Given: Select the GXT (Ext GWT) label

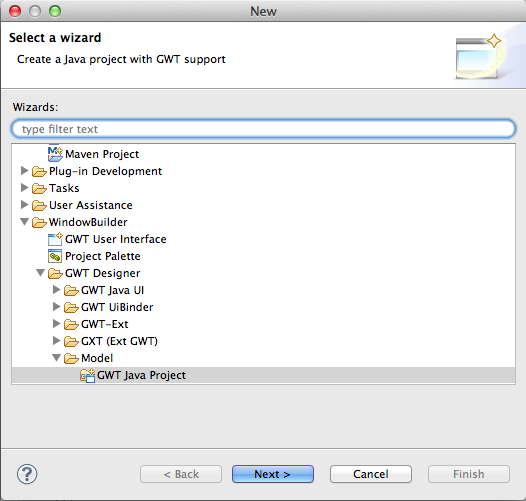Looking at the screenshot, I should [x=119, y=341].
